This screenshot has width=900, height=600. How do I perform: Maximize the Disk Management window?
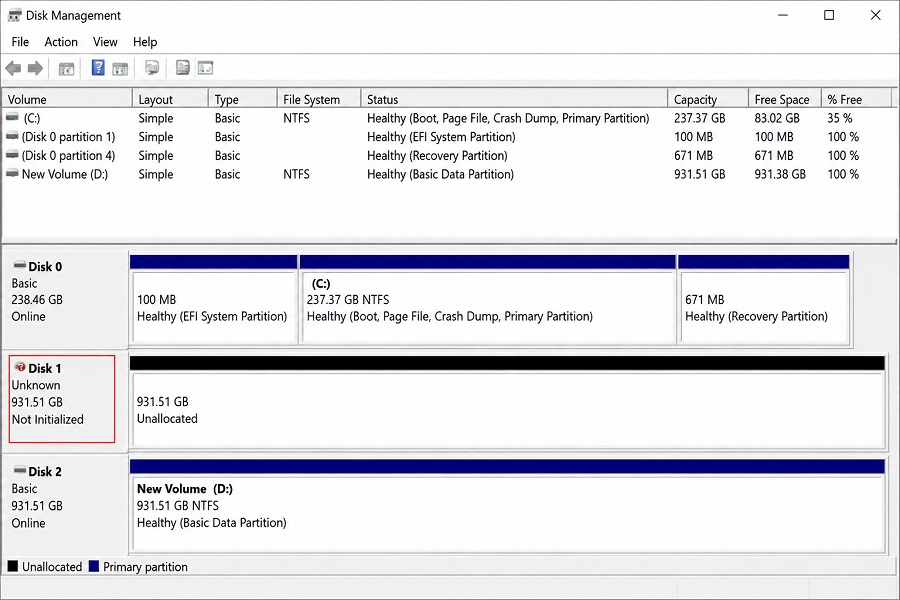pos(829,16)
